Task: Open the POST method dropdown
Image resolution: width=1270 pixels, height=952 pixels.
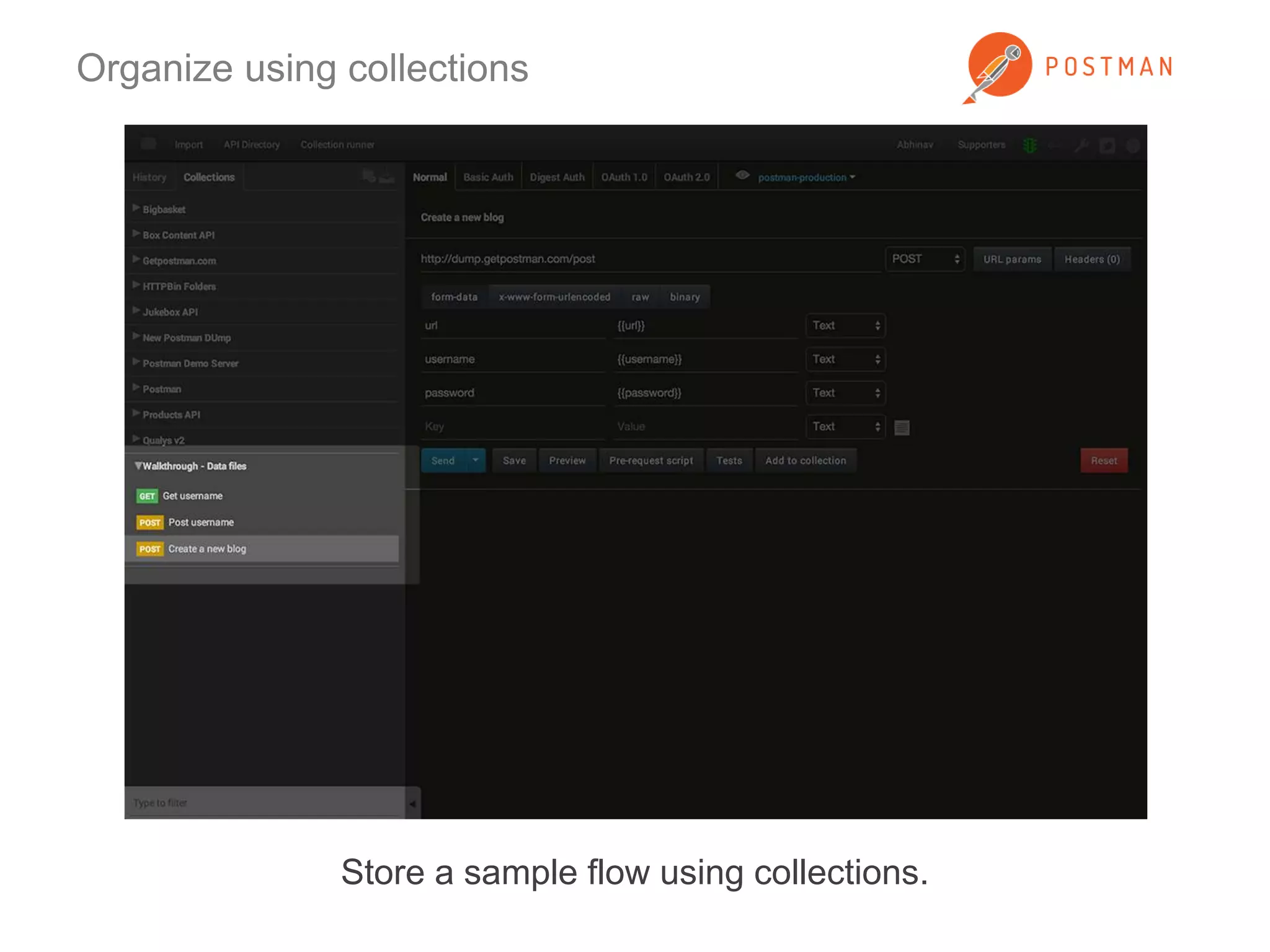Action: point(925,259)
